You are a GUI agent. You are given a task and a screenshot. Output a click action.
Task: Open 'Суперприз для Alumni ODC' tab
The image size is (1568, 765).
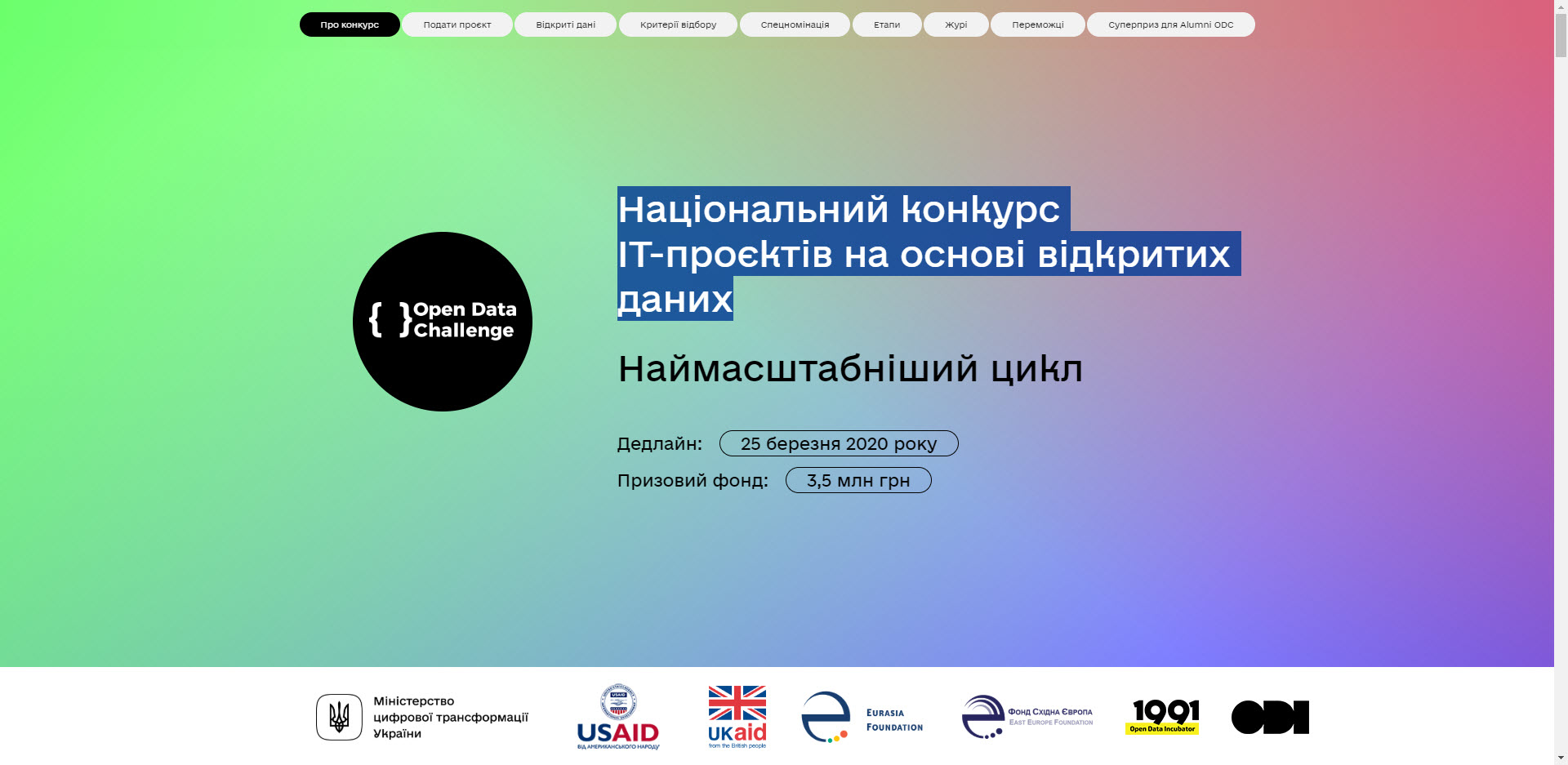tap(1171, 24)
